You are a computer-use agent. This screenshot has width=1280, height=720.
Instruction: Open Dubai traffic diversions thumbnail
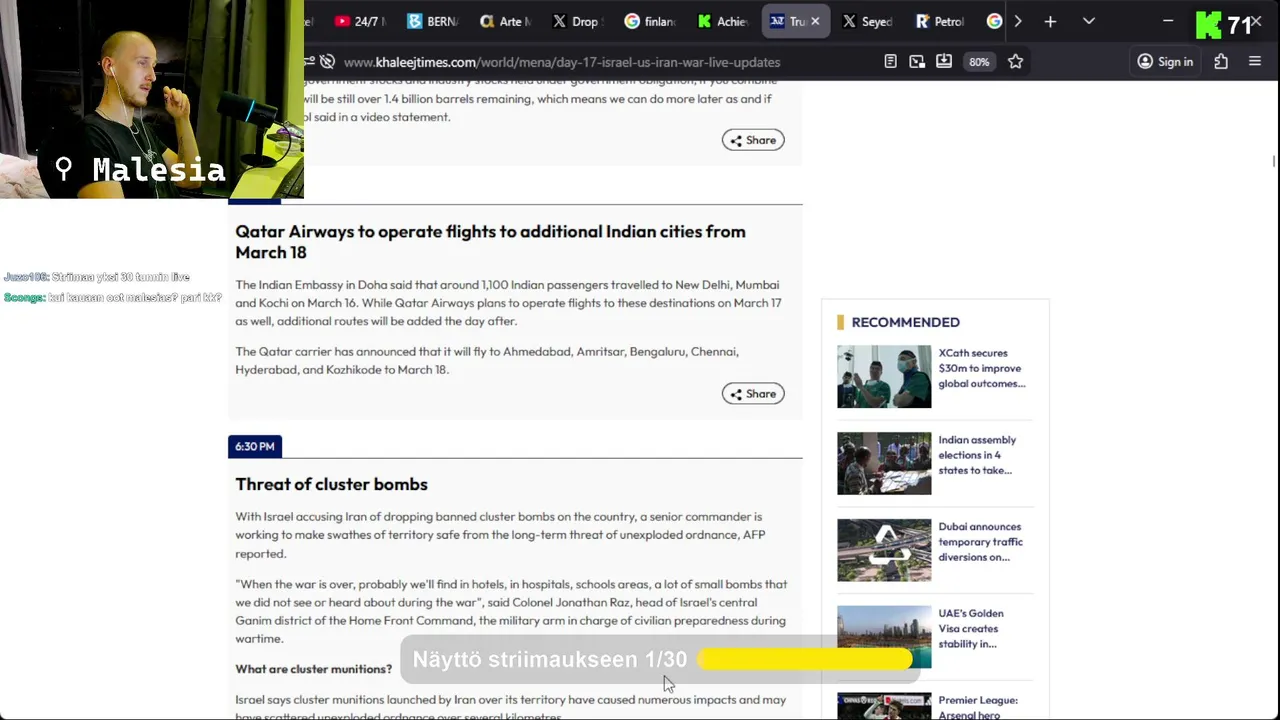pos(884,551)
